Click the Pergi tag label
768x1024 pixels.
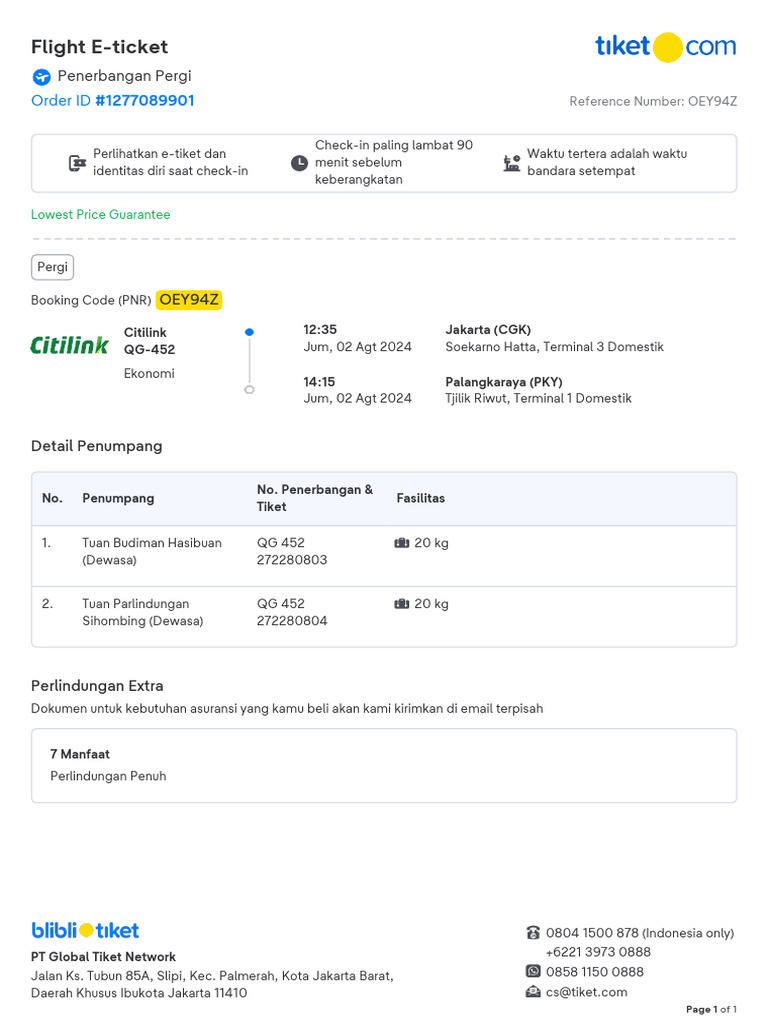pyautogui.click(x=52, y=267)
